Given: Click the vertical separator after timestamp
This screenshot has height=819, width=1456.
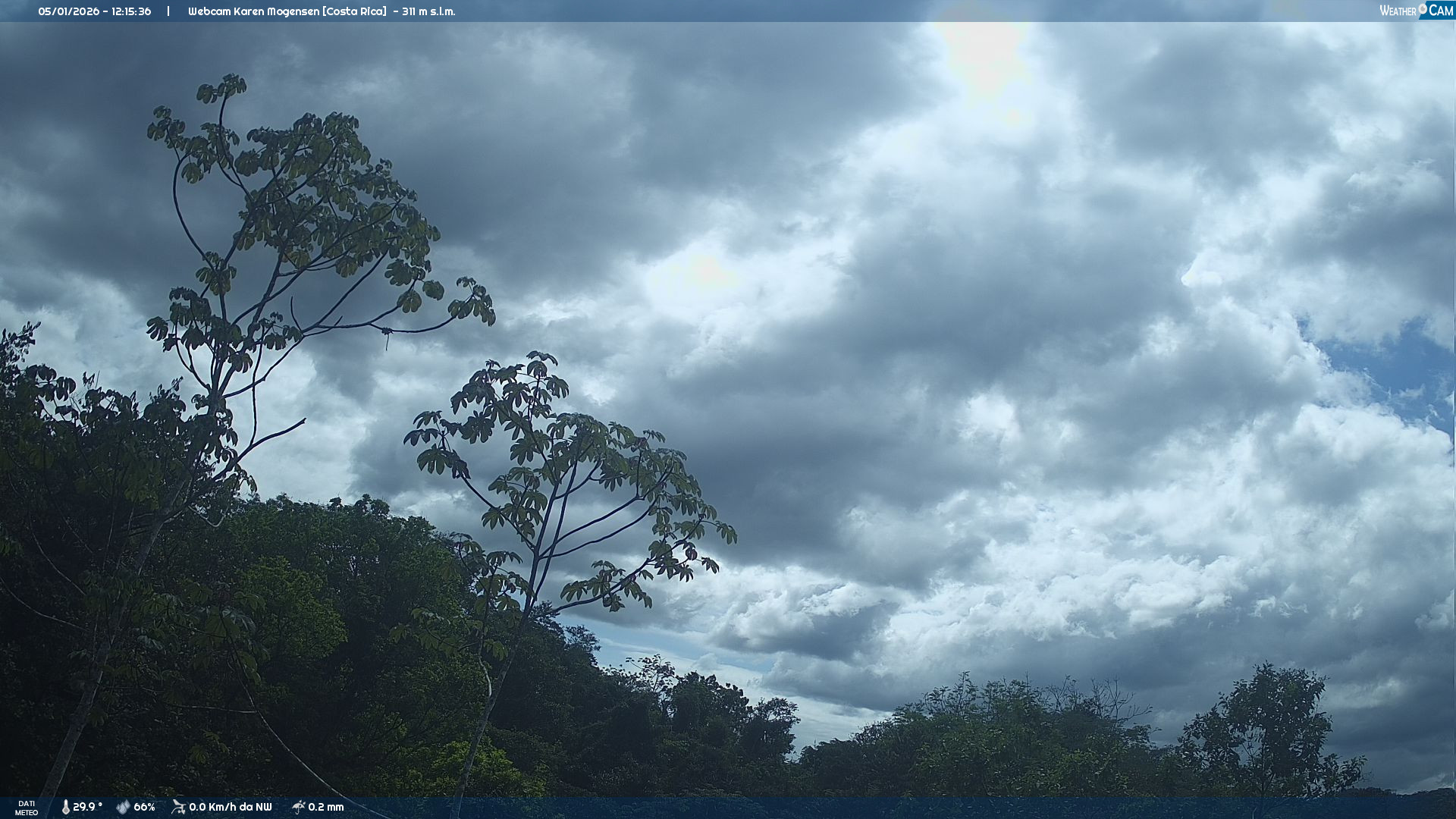Looking at the screenshot, I should pos(168,11).
